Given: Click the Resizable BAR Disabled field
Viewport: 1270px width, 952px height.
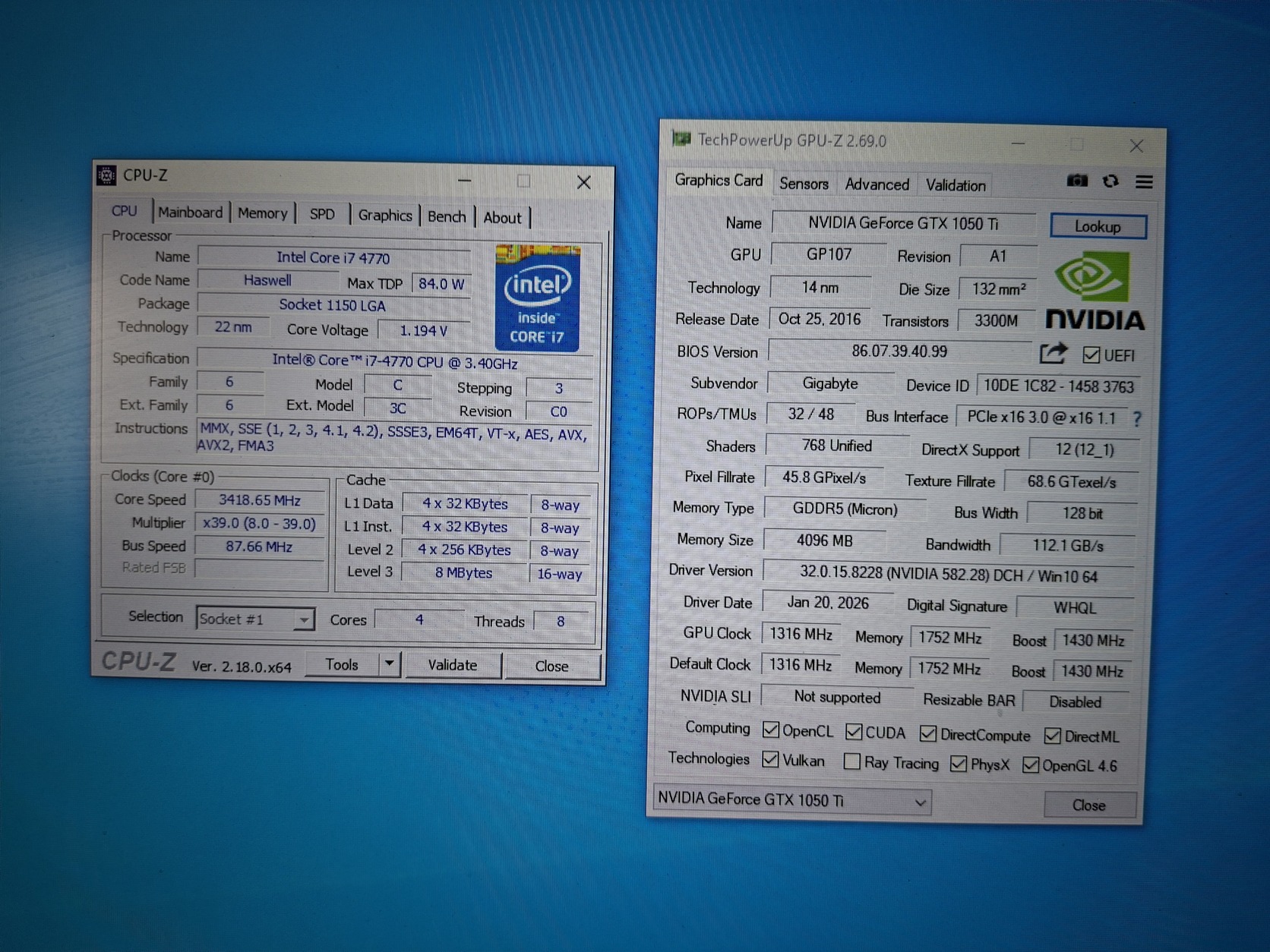Looking at the screenshot, I should pyautogui.click(x=1076, y=701).
